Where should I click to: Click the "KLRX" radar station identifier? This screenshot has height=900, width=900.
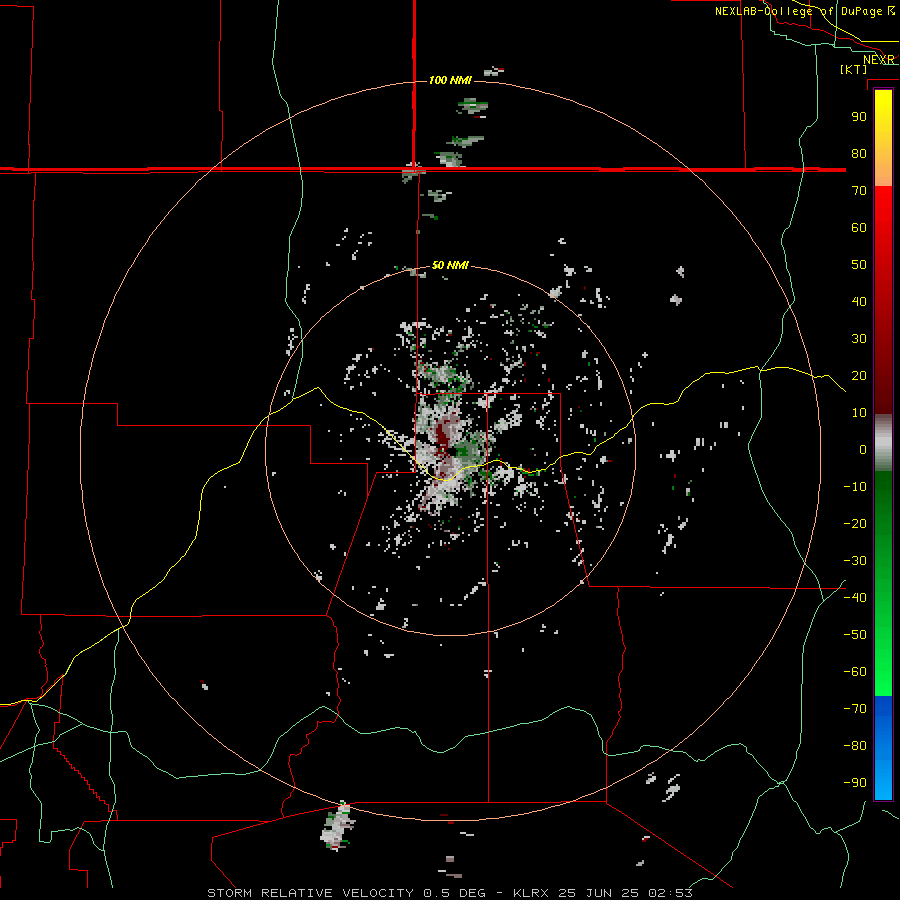(531, 893)
